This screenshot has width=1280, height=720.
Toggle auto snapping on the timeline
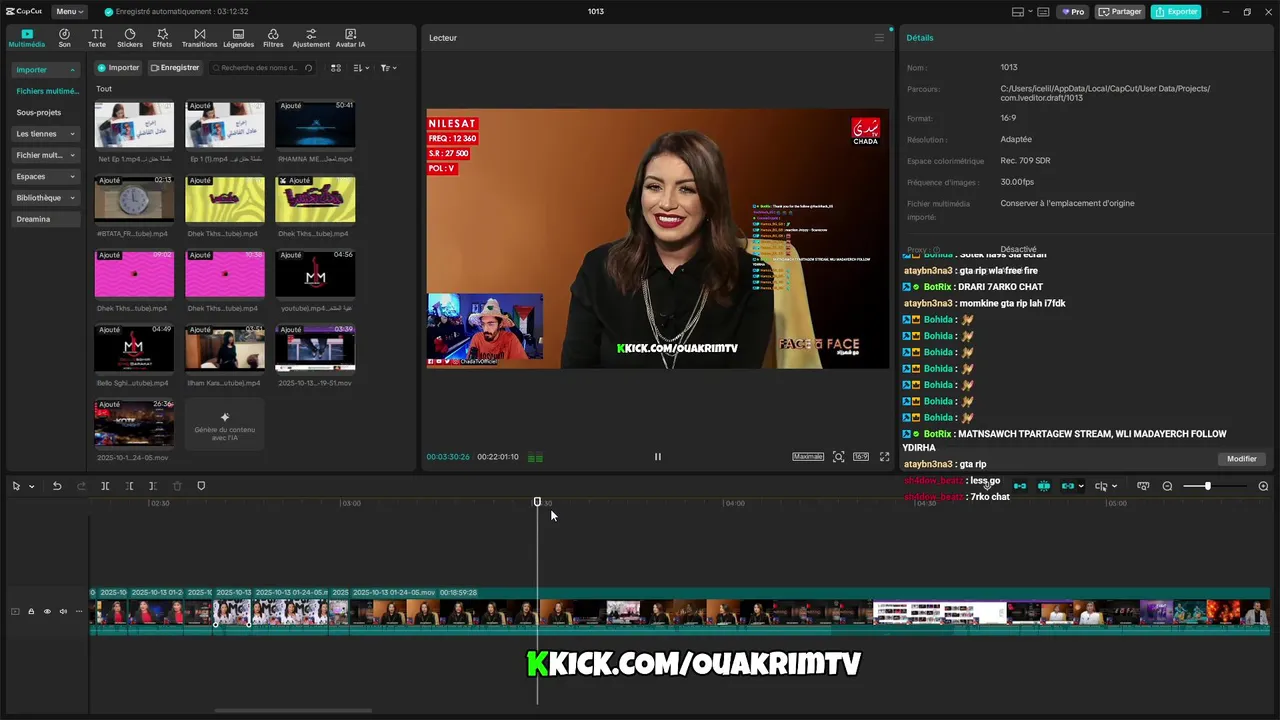[1044, 487]
